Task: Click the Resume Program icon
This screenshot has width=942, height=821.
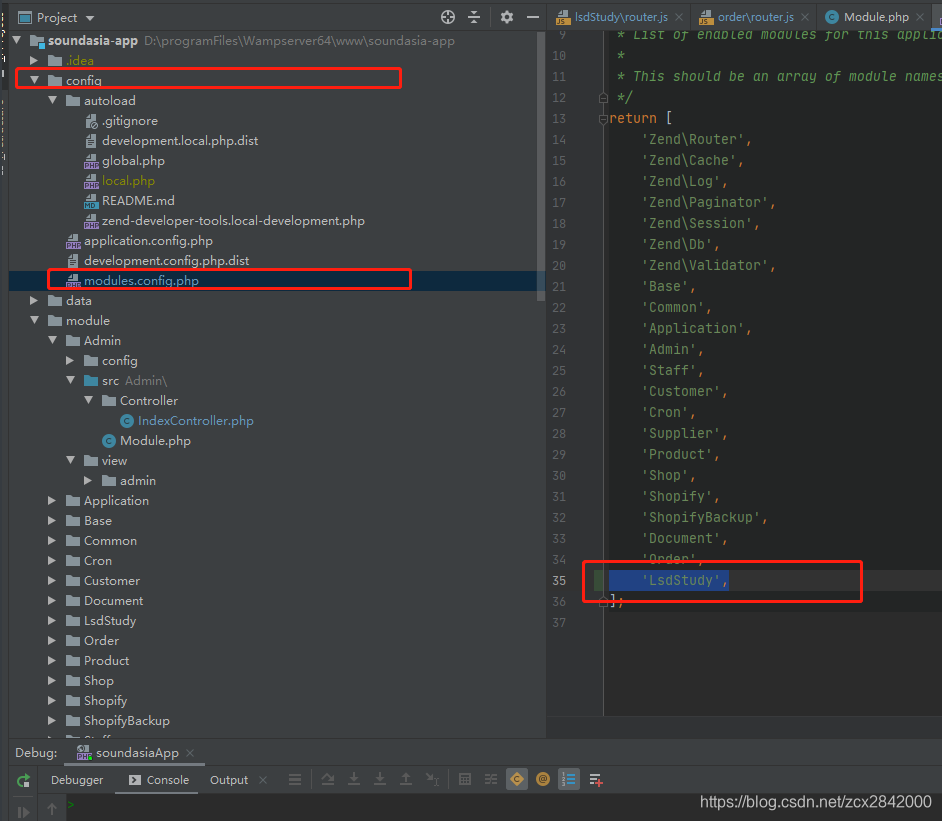Action: 23,812
